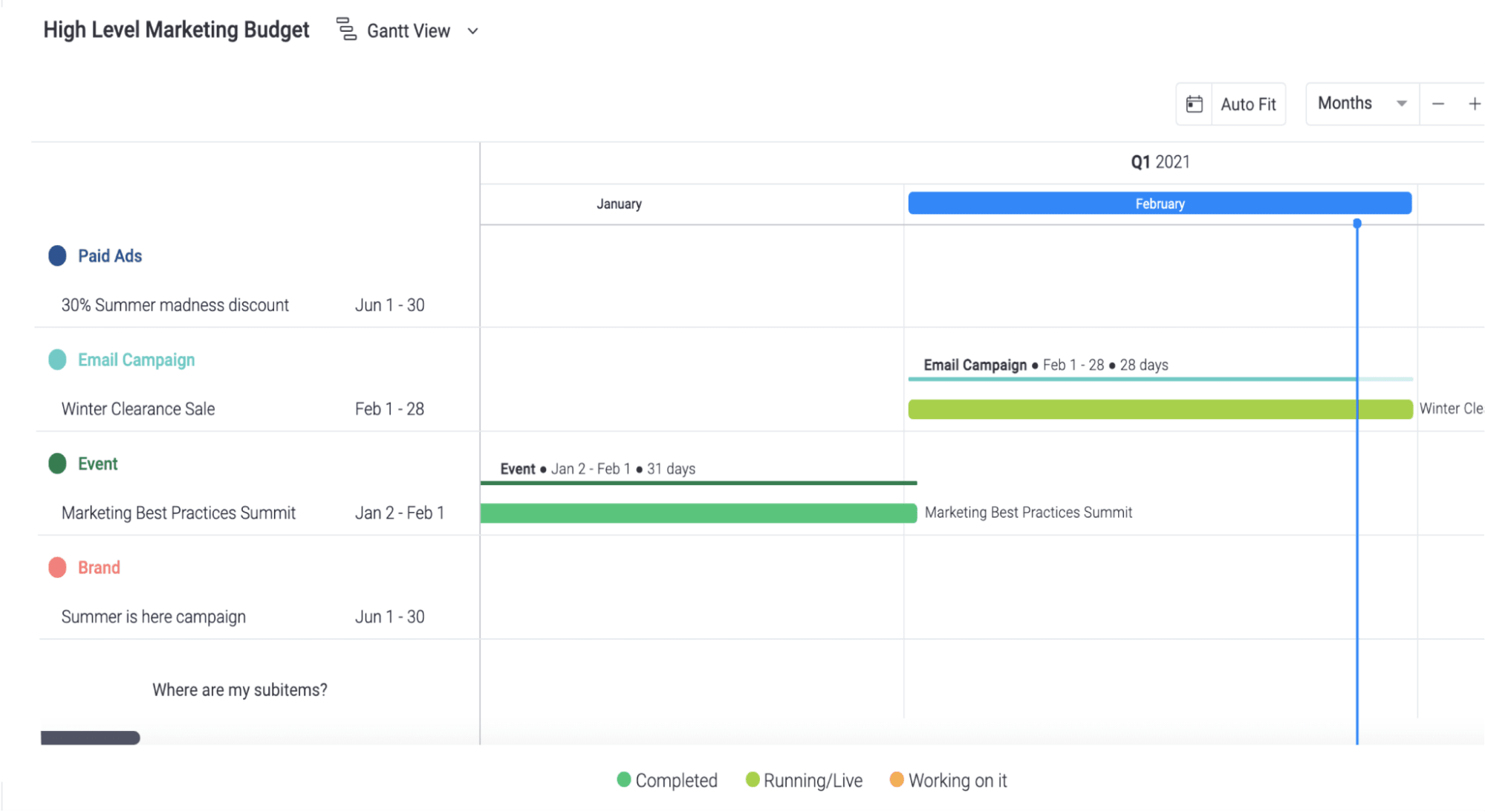Select the Brand group title
Viewport: 1485px width, 812px height.
point(99,568)
